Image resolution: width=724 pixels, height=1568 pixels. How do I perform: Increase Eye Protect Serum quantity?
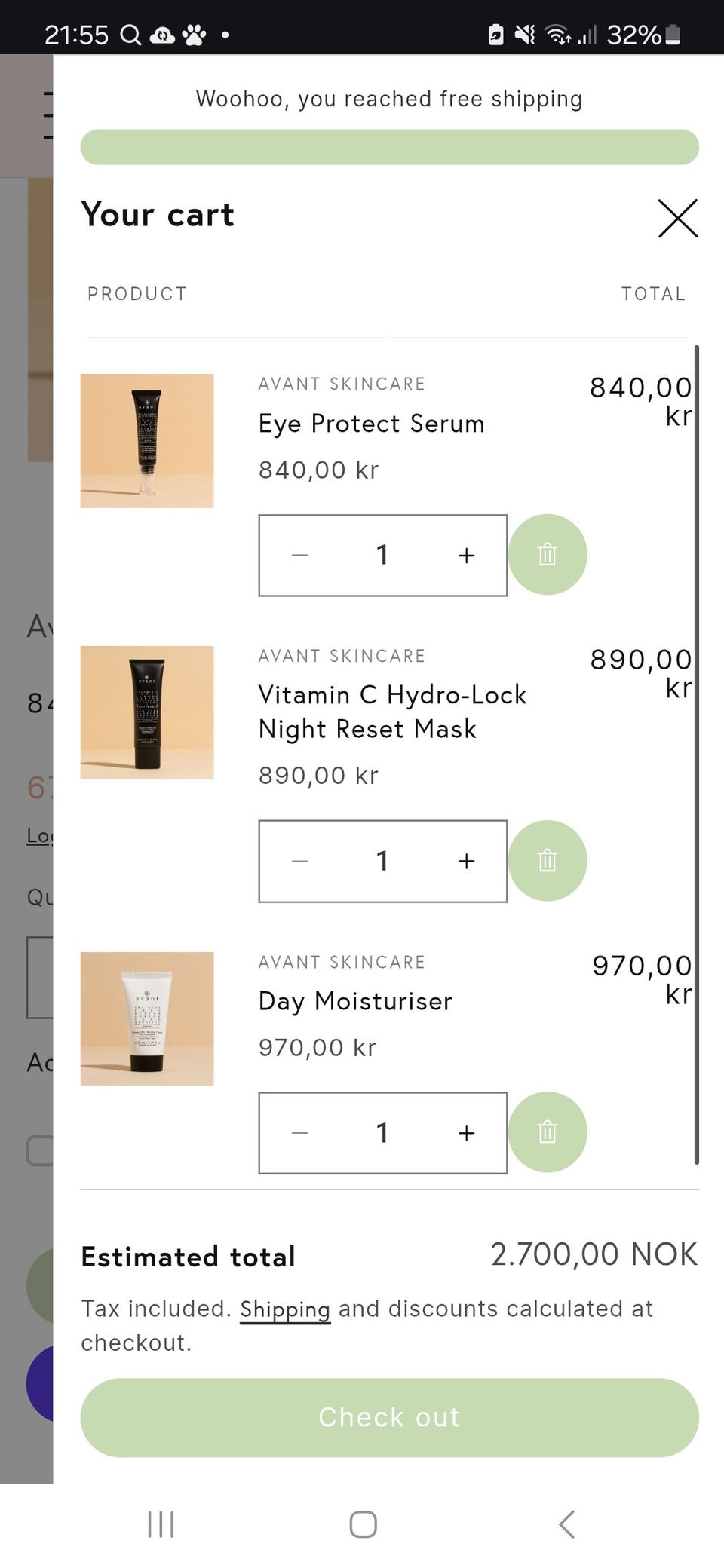coord(466,556)
